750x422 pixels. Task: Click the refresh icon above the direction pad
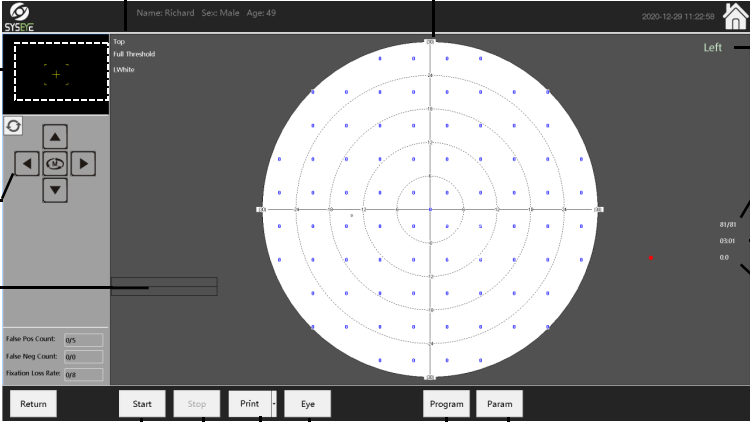point(13,126)
